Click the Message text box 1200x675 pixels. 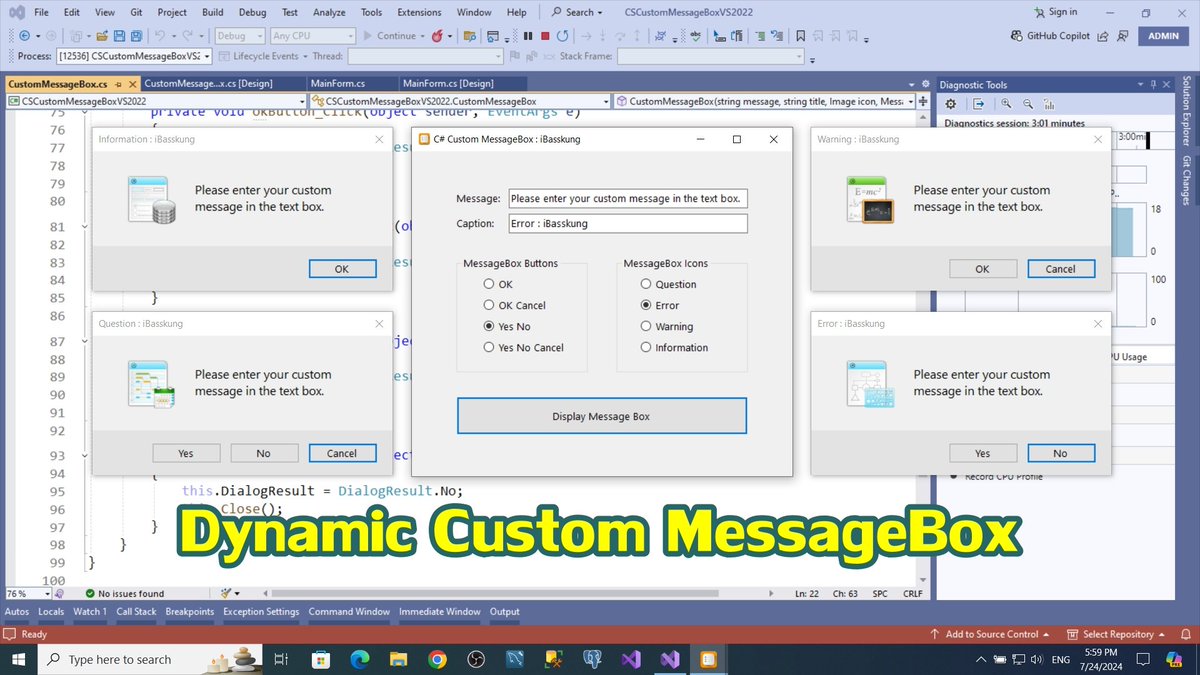point(628,198)
